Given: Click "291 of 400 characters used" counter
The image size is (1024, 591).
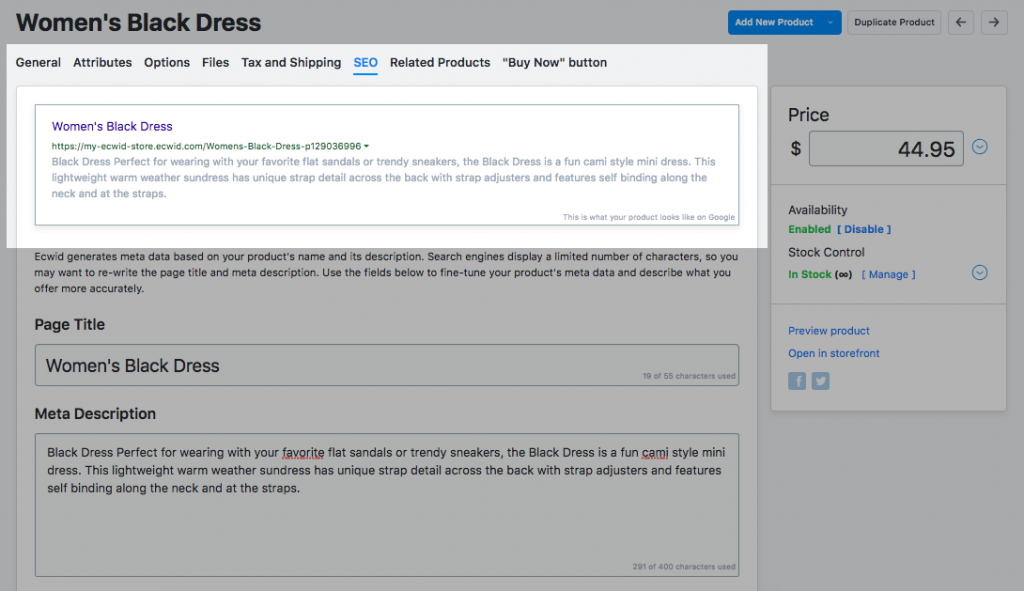Looking at the screenshot, I should coord(684,567).
